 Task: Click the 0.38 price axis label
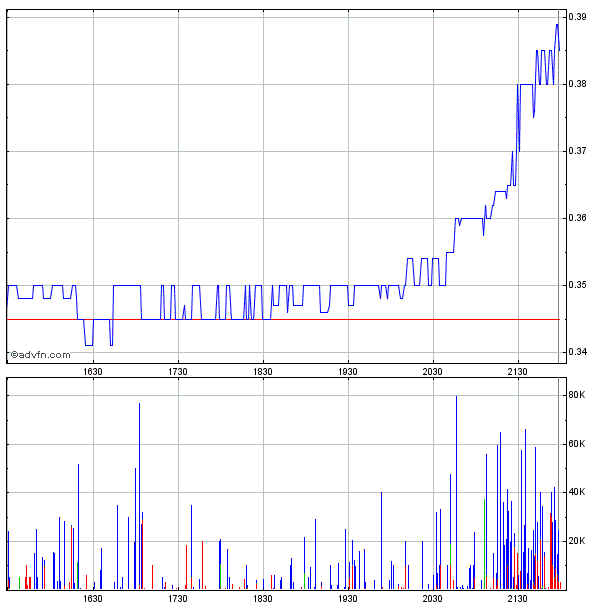tap(577, 84)
